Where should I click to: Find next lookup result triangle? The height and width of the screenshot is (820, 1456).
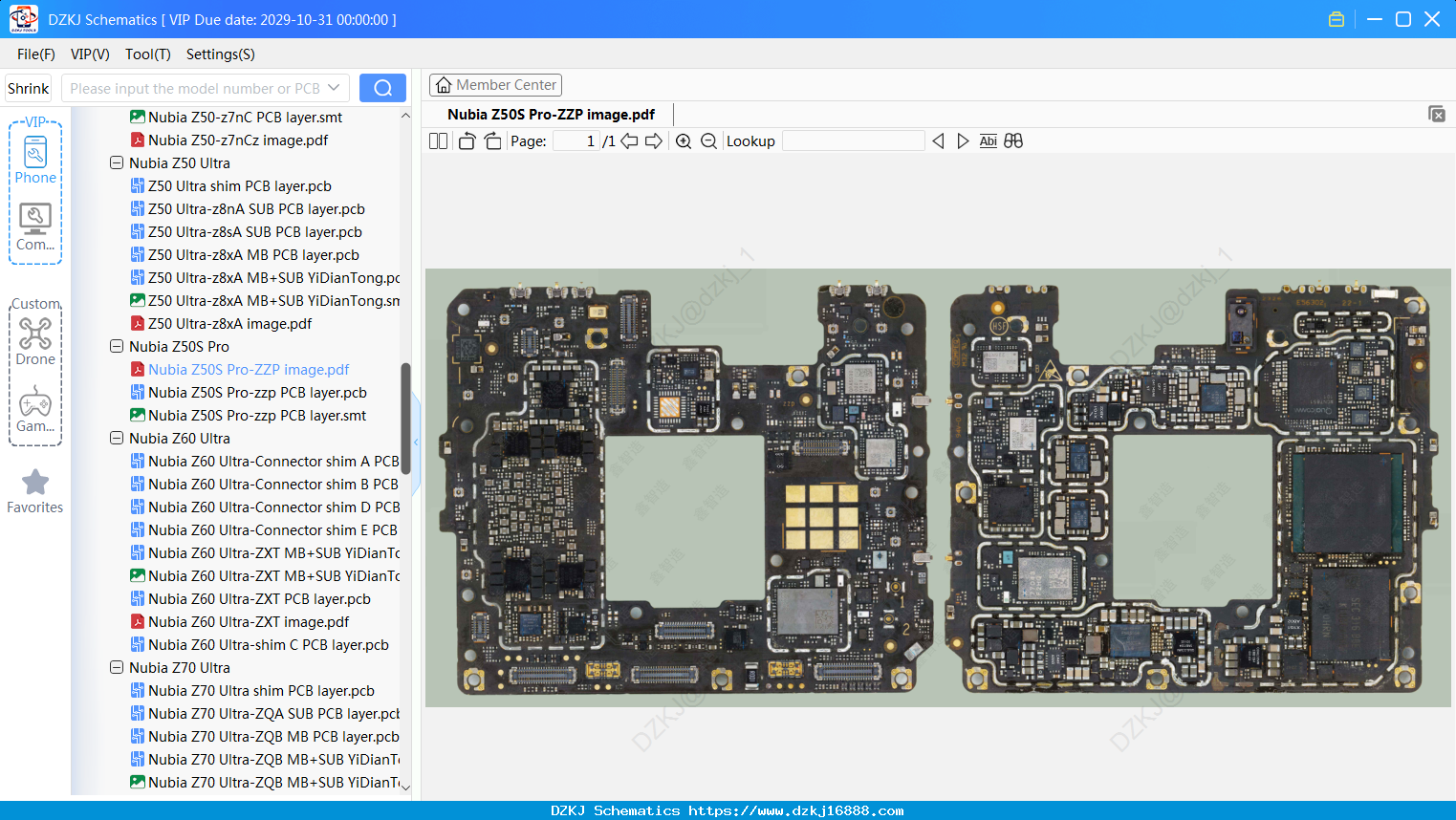point(963,140)
